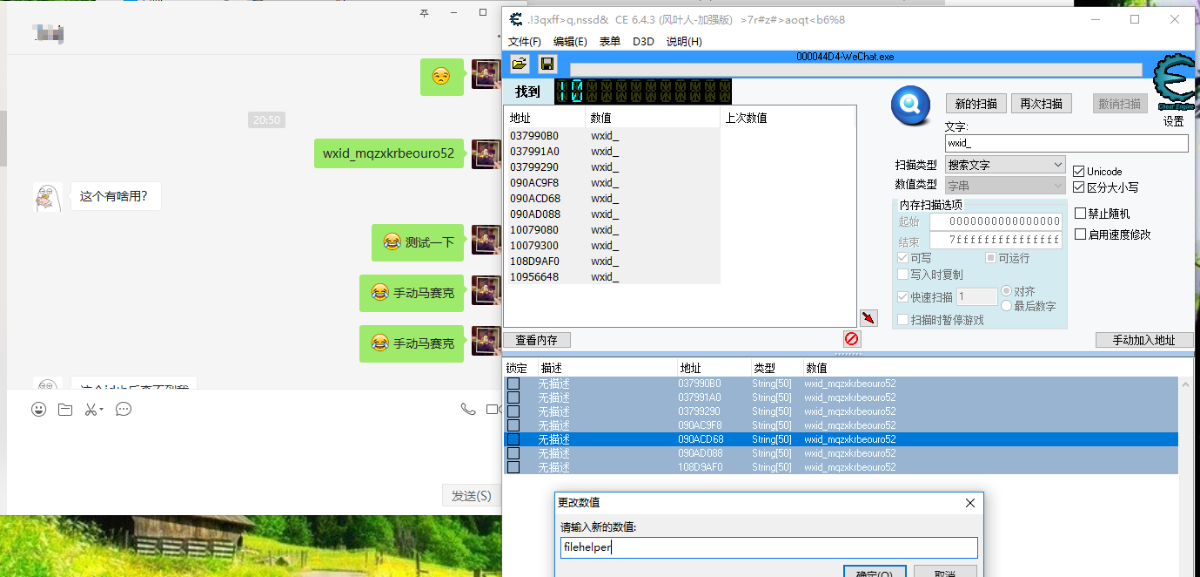
Task: Select address list row 03799290
Action: pyautogui.click(x=841, y=411)
